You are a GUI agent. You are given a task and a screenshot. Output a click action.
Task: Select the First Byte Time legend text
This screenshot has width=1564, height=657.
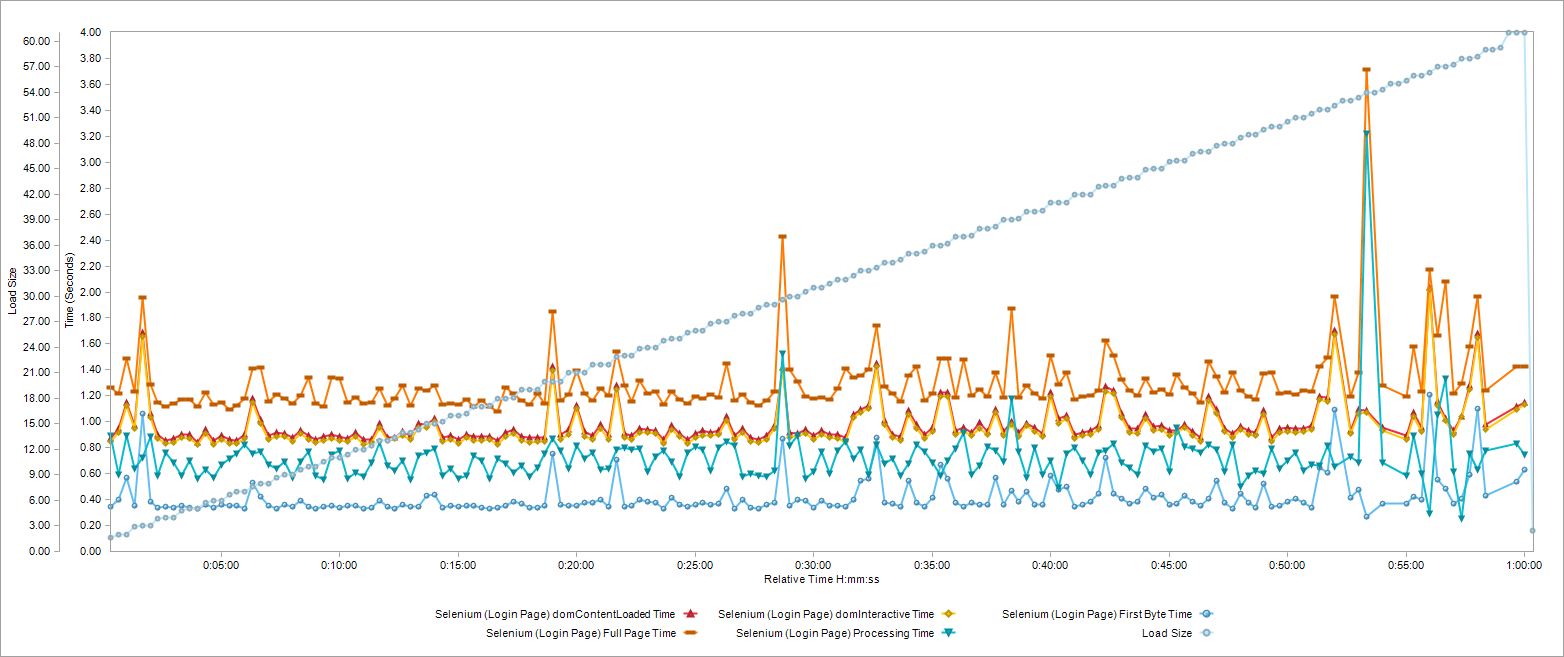click(1096, 614)
